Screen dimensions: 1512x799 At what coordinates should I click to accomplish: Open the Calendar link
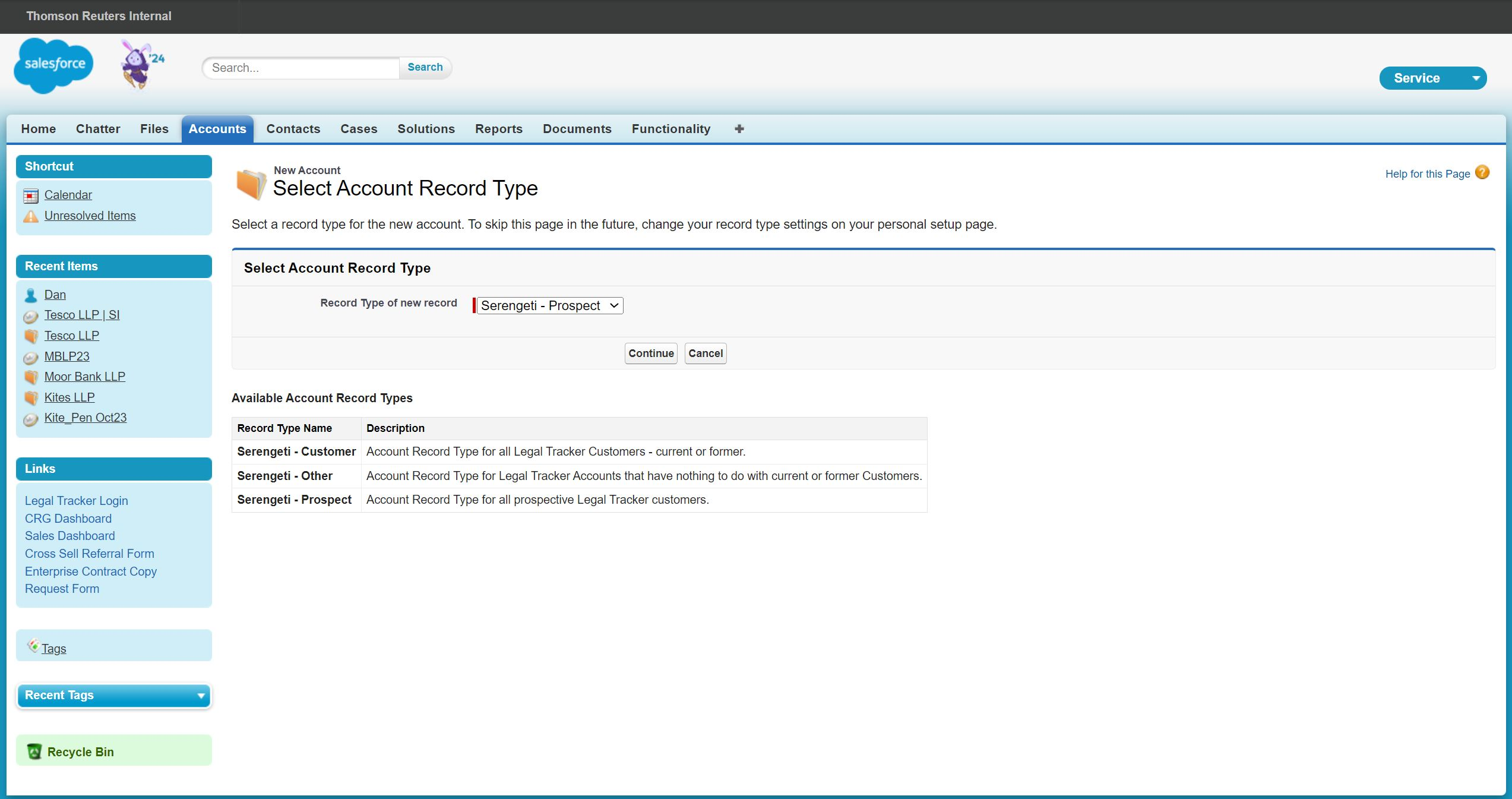(68, 195)
